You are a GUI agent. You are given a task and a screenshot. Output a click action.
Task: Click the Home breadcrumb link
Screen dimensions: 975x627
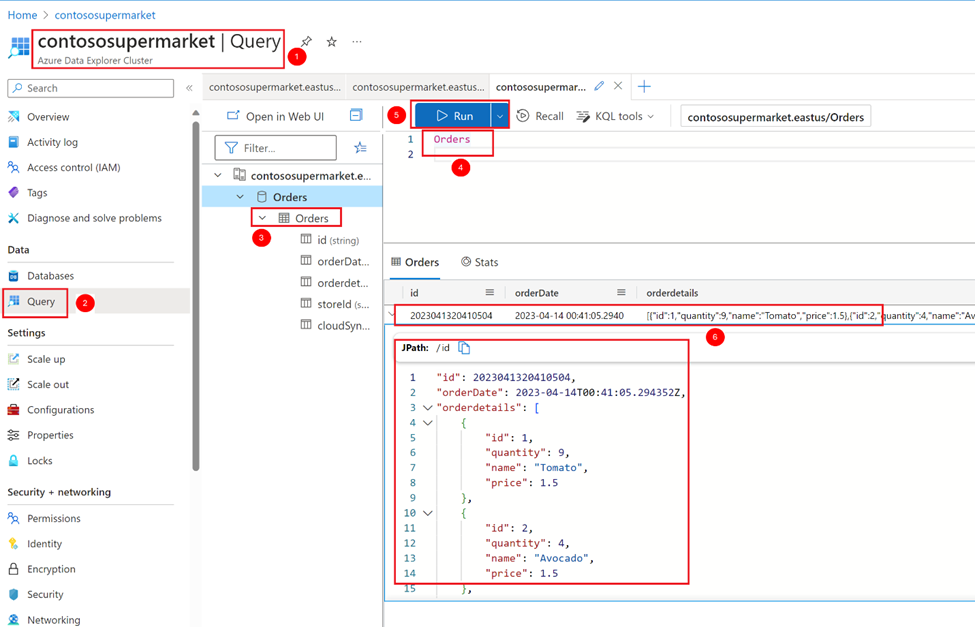[x=22, y=15]
